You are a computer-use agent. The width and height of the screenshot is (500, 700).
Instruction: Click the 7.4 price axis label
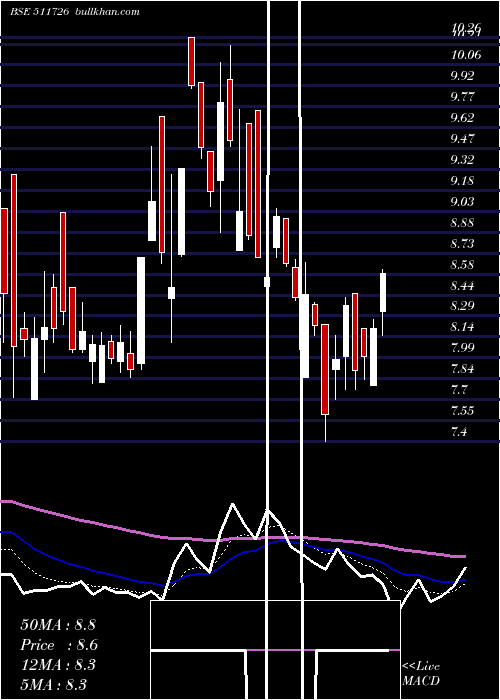pos(460,432)
